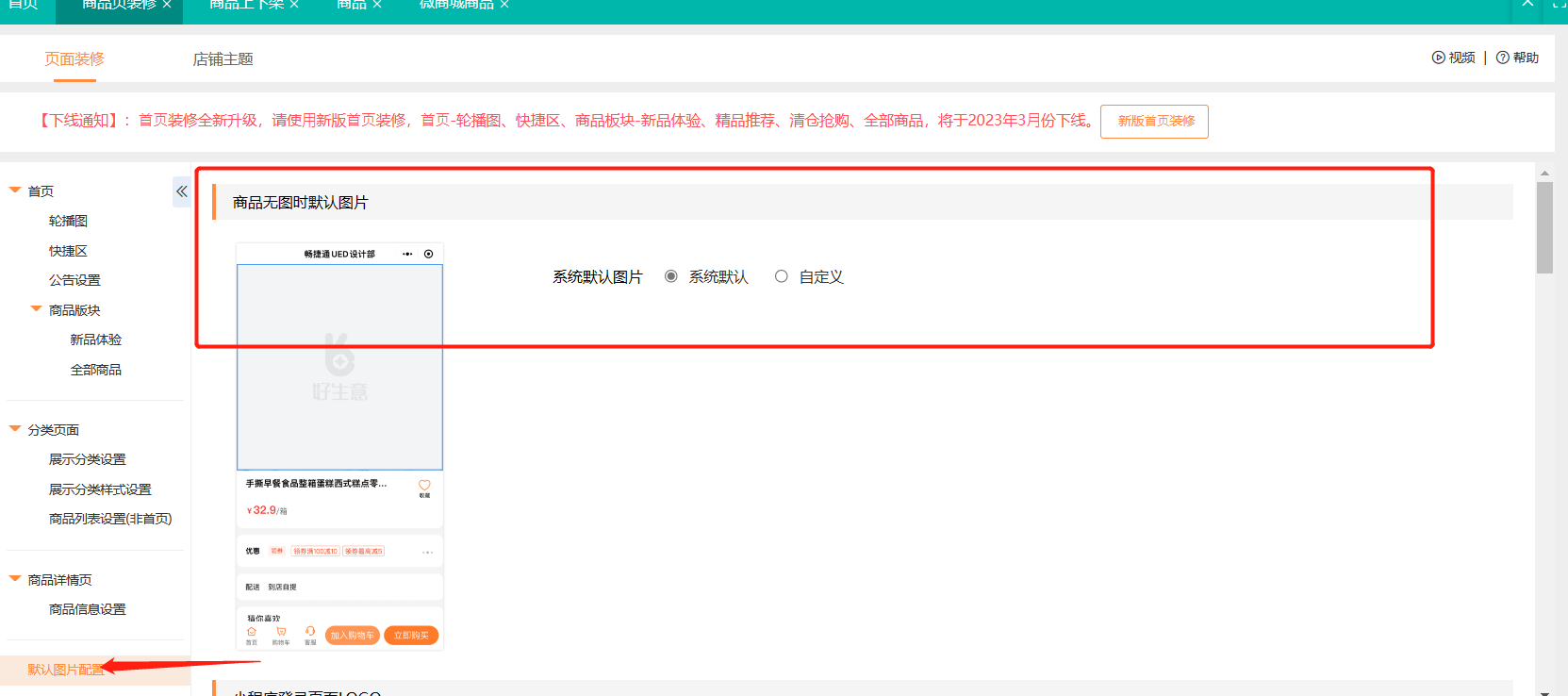
Task: Click the 领券满100减10 coupon tag in preview
Action: (x=315, y=552)
